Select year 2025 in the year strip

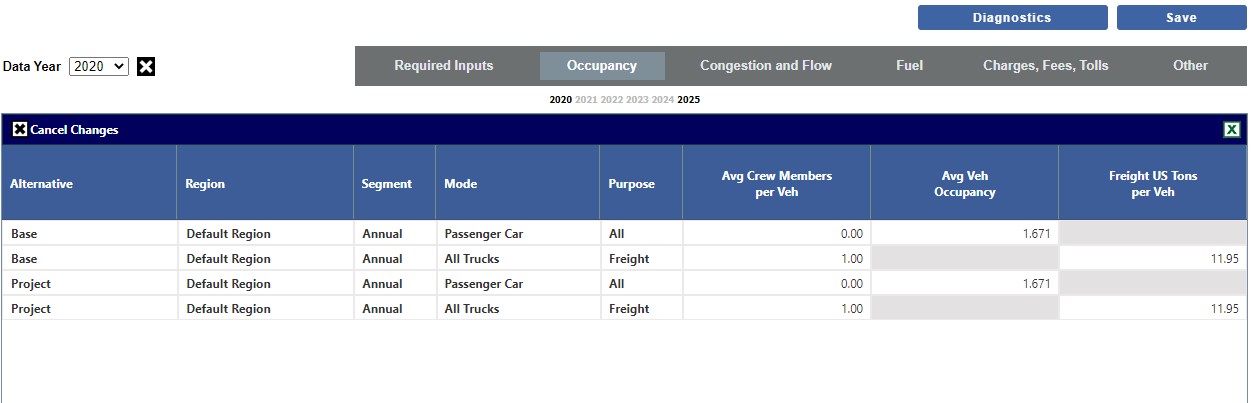689,100
